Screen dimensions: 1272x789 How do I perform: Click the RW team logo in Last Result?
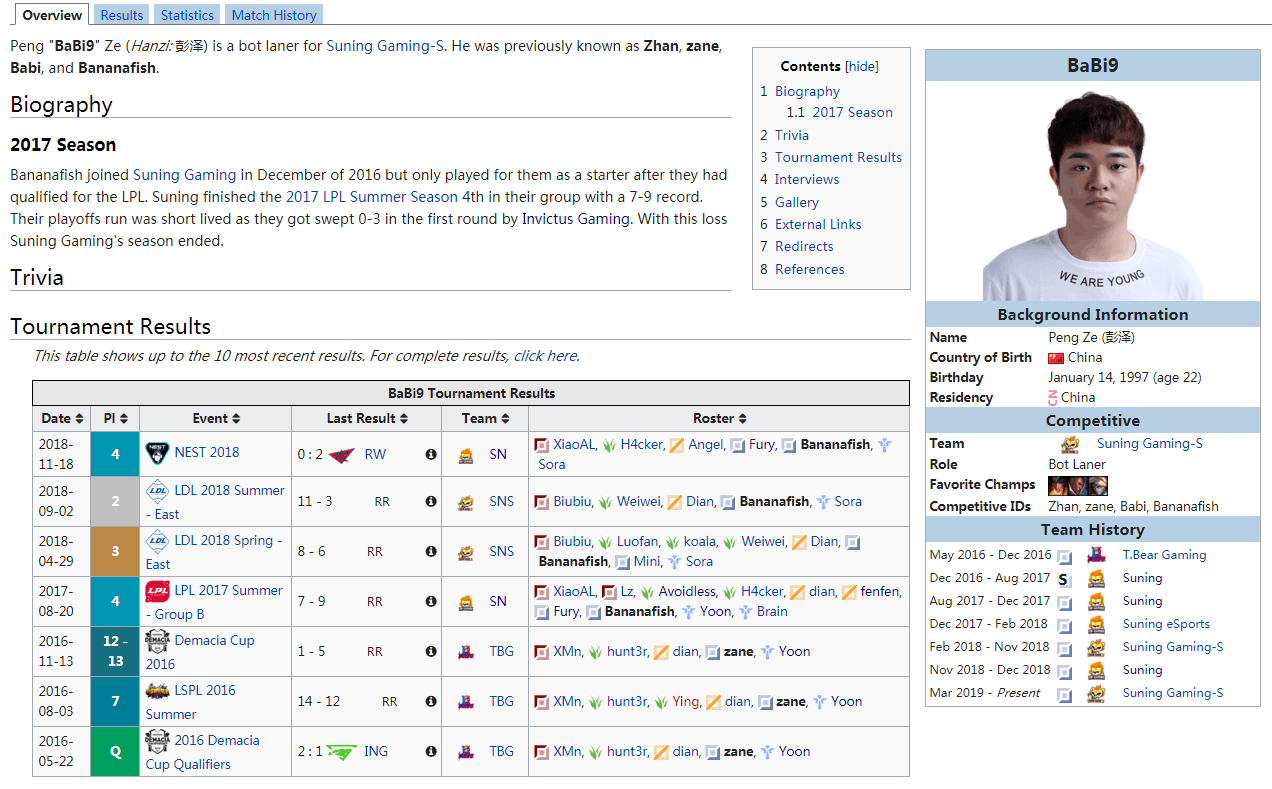click(342, 454)
